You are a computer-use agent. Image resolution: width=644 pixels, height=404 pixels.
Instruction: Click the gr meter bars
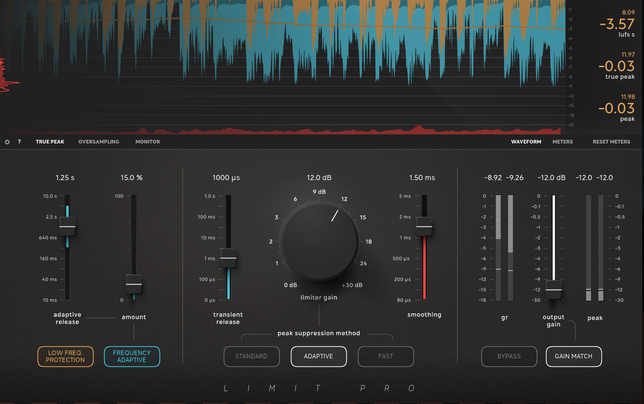[504, 248]
